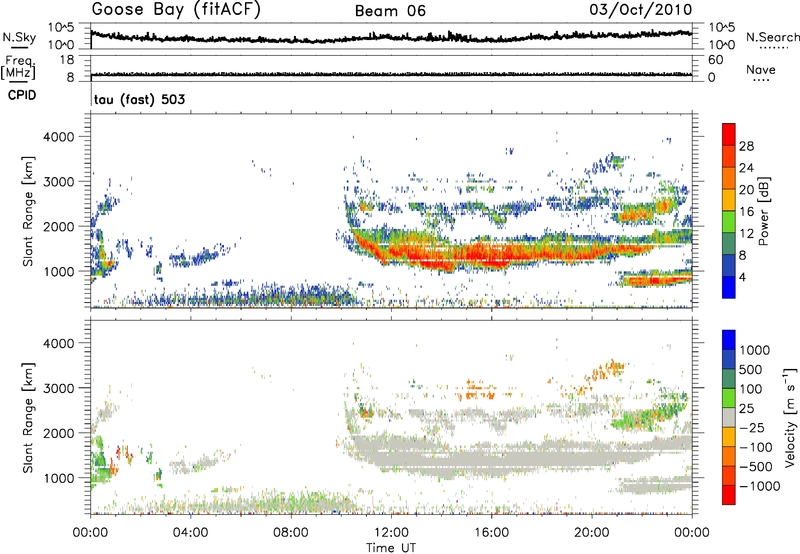The image size is (800, 554).
Task: Click the "08:00" time tick label
Action: click(x=290, y=533)
